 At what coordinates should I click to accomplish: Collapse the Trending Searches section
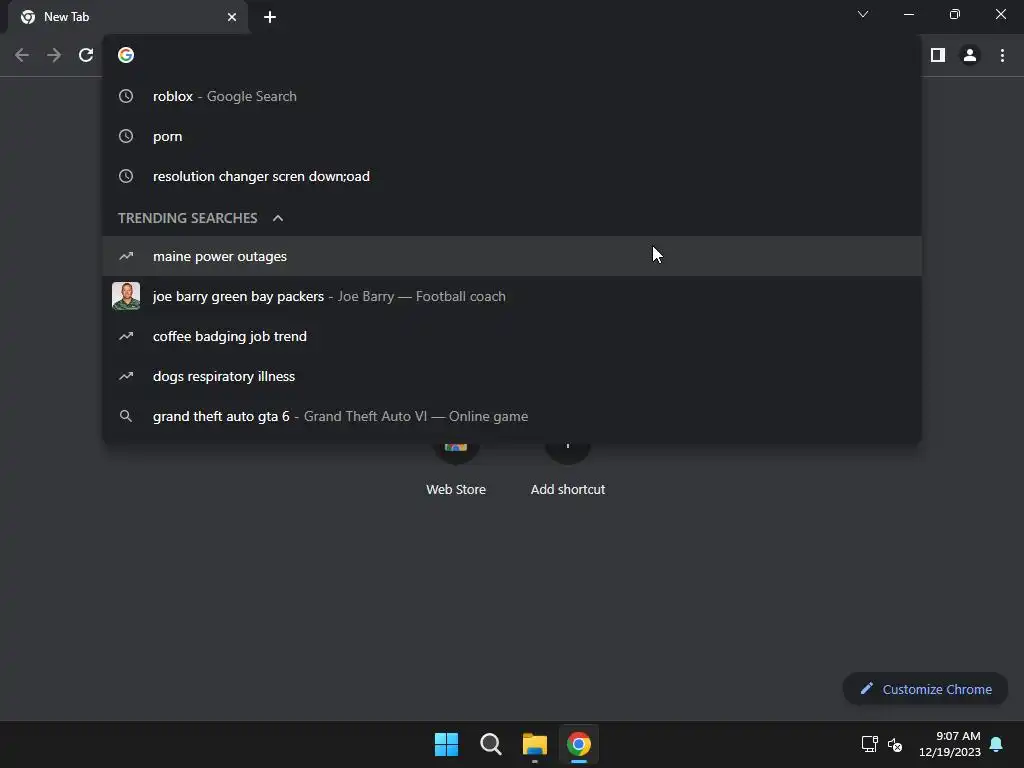tap(278, 218)
